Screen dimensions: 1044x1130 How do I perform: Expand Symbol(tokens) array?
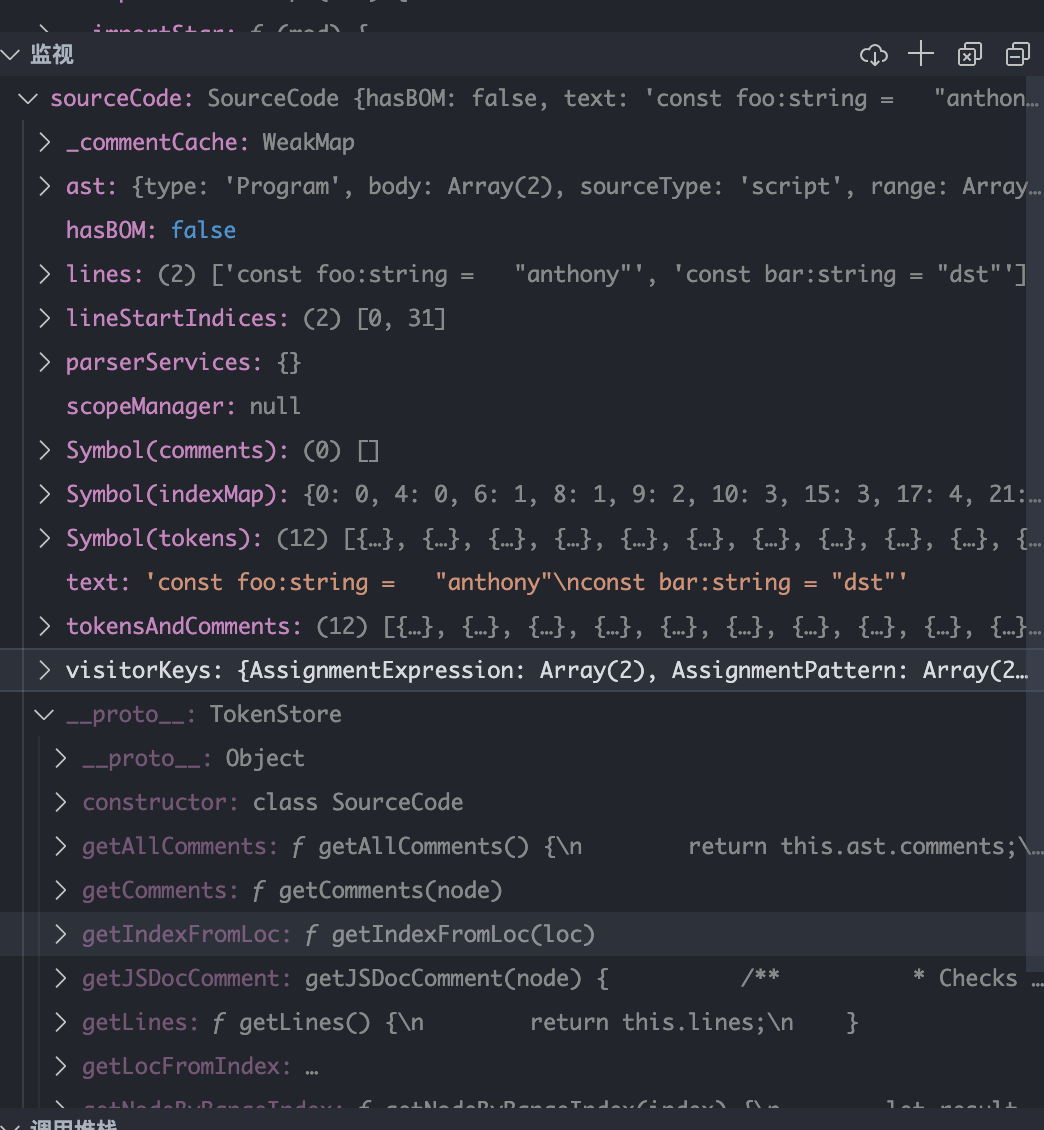click(x=45, y=538)
